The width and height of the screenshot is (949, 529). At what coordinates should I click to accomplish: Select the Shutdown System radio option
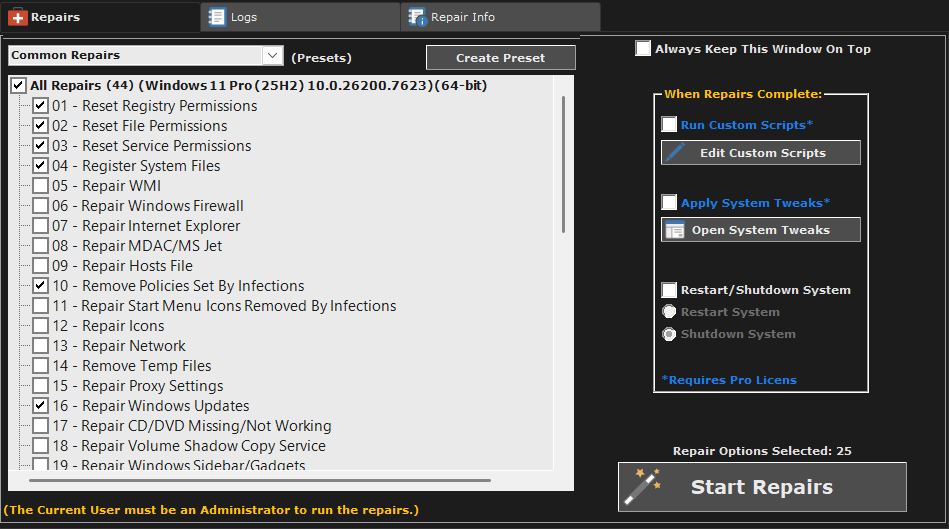tap(669, 334)
